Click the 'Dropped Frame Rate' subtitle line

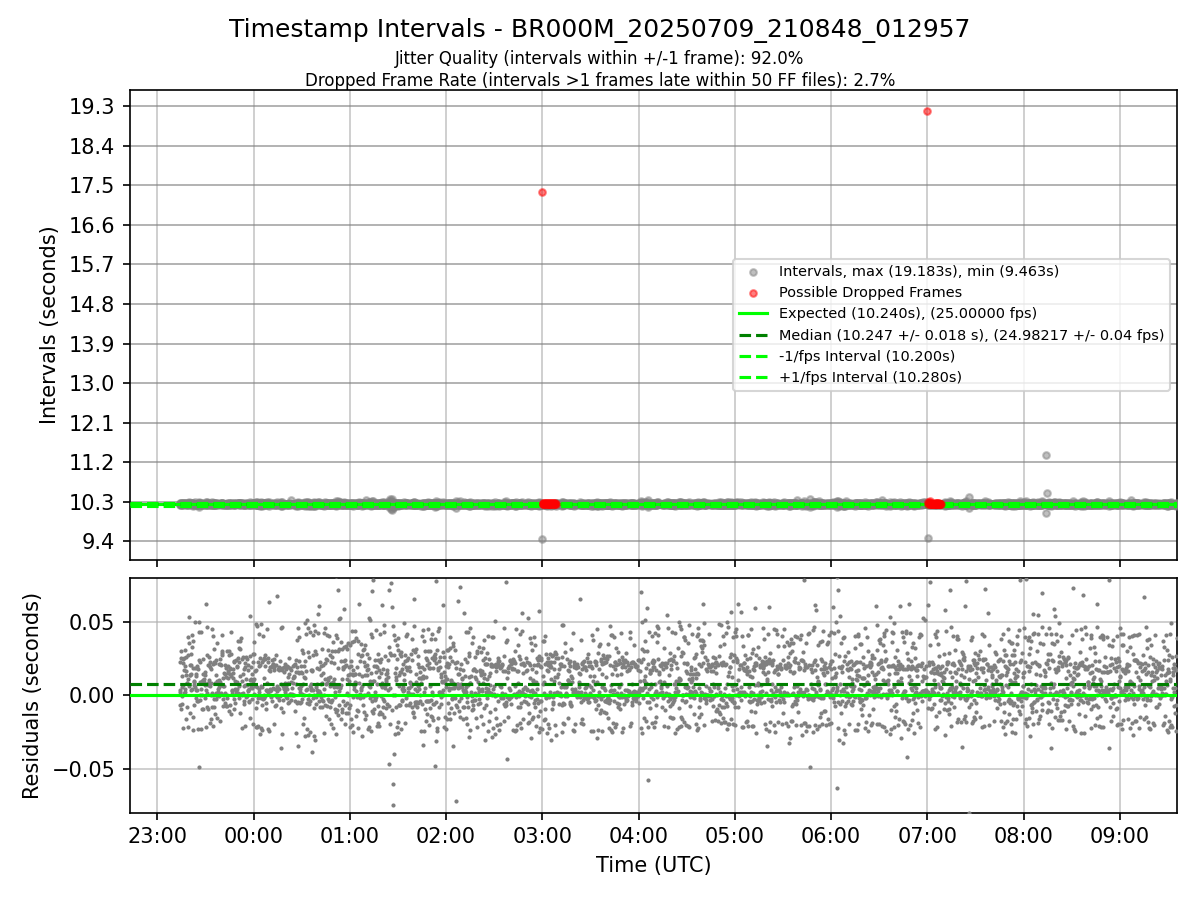click(599, 79)
